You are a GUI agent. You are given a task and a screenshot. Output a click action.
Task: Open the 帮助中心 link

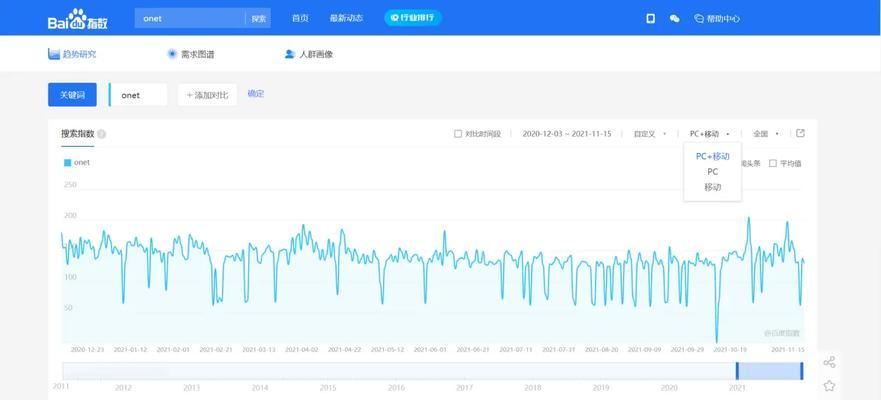[723, 19]
